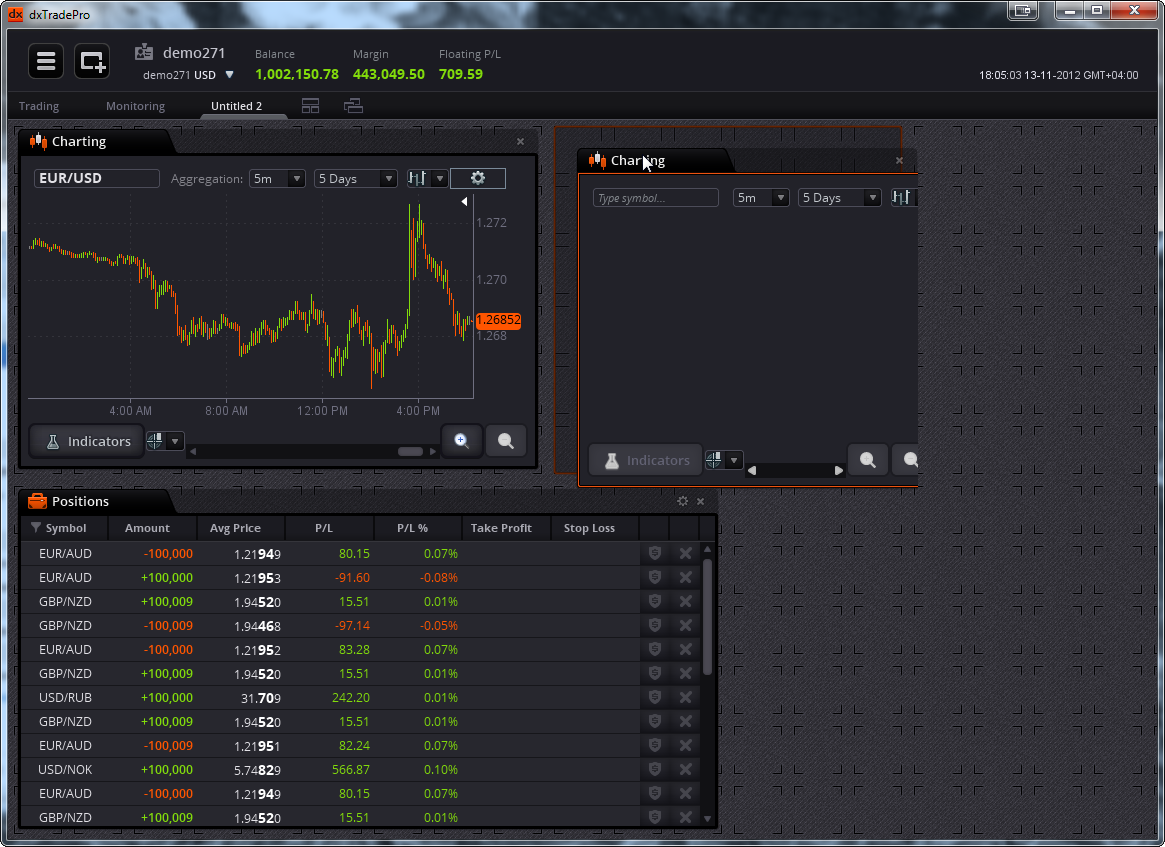Switch to the Monitoring tab

coord(135,106)
